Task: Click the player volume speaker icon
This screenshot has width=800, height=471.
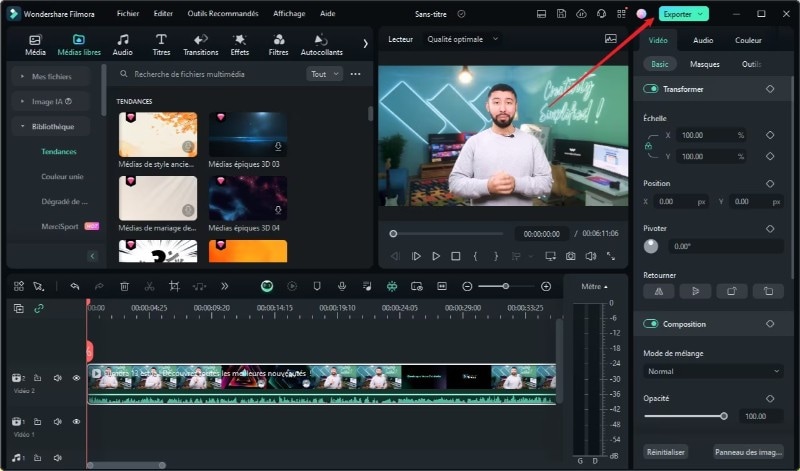Action: click(591, 256)
